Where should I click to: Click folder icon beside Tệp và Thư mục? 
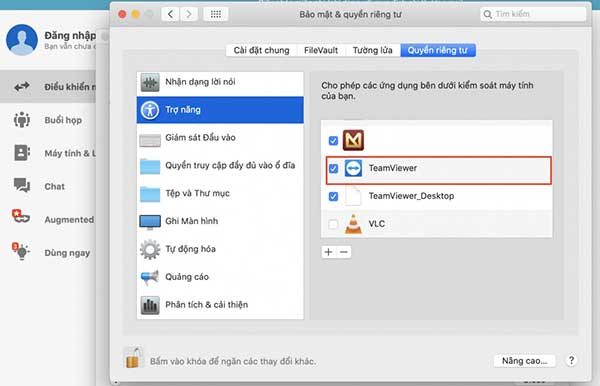click(x=150, y=194)
